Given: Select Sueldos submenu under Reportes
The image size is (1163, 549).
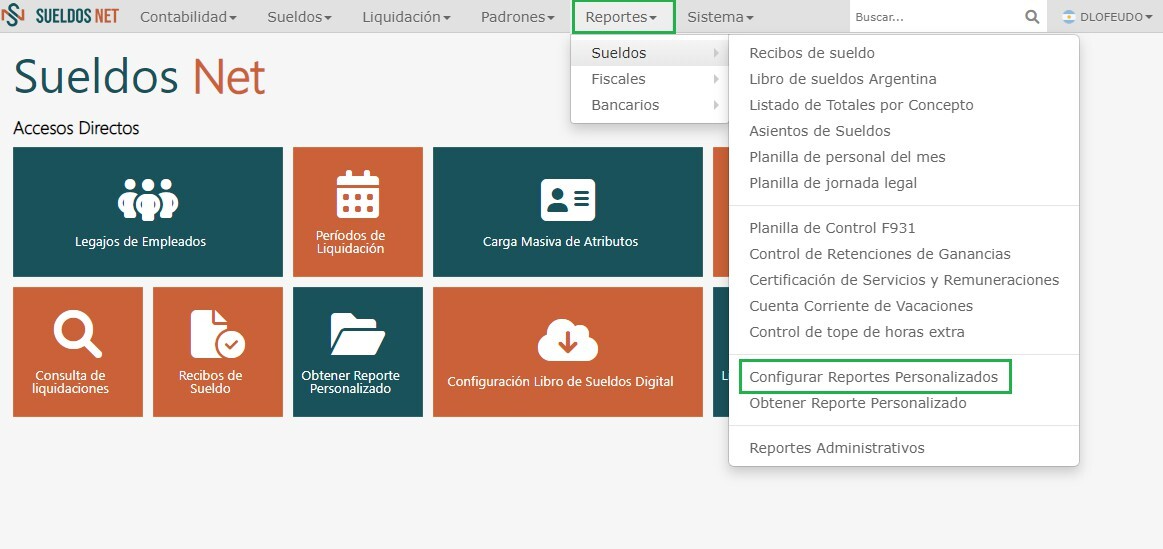Looking at the screenshot, I should (650, 53).
